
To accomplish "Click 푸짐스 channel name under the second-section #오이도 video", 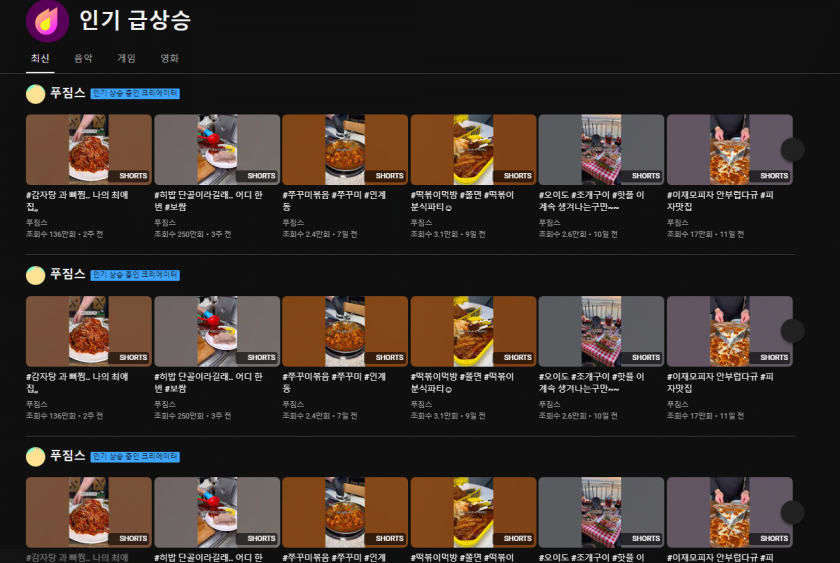I will [549, 404].
